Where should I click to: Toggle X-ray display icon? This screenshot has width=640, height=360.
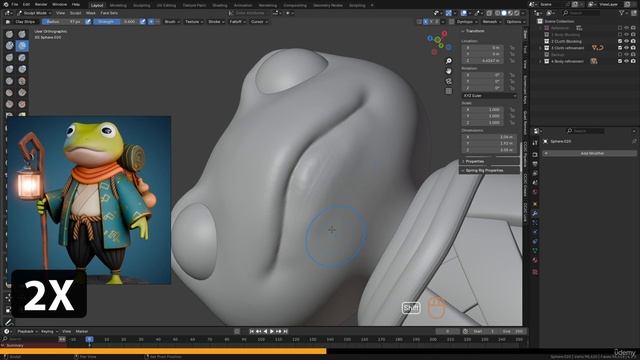click(489, 13)
